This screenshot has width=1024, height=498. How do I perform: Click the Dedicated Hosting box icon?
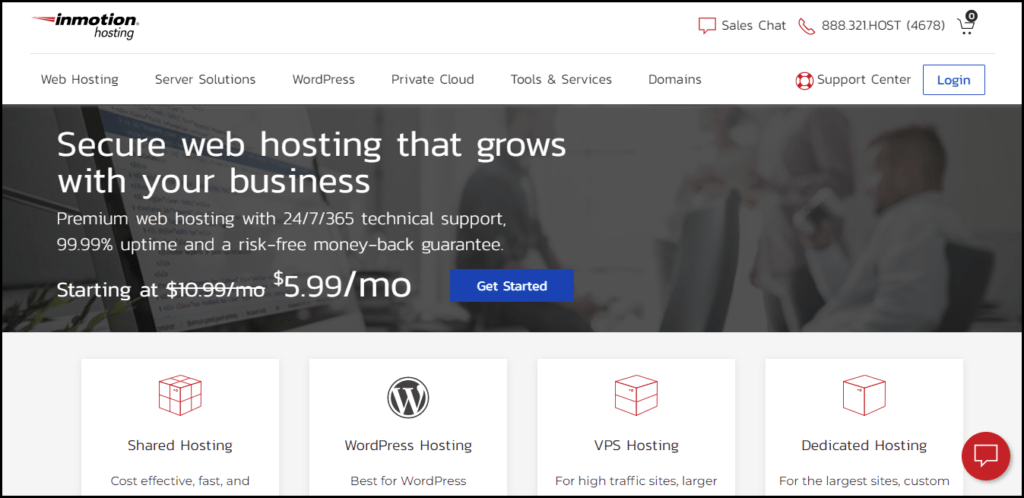coord(864,396)
